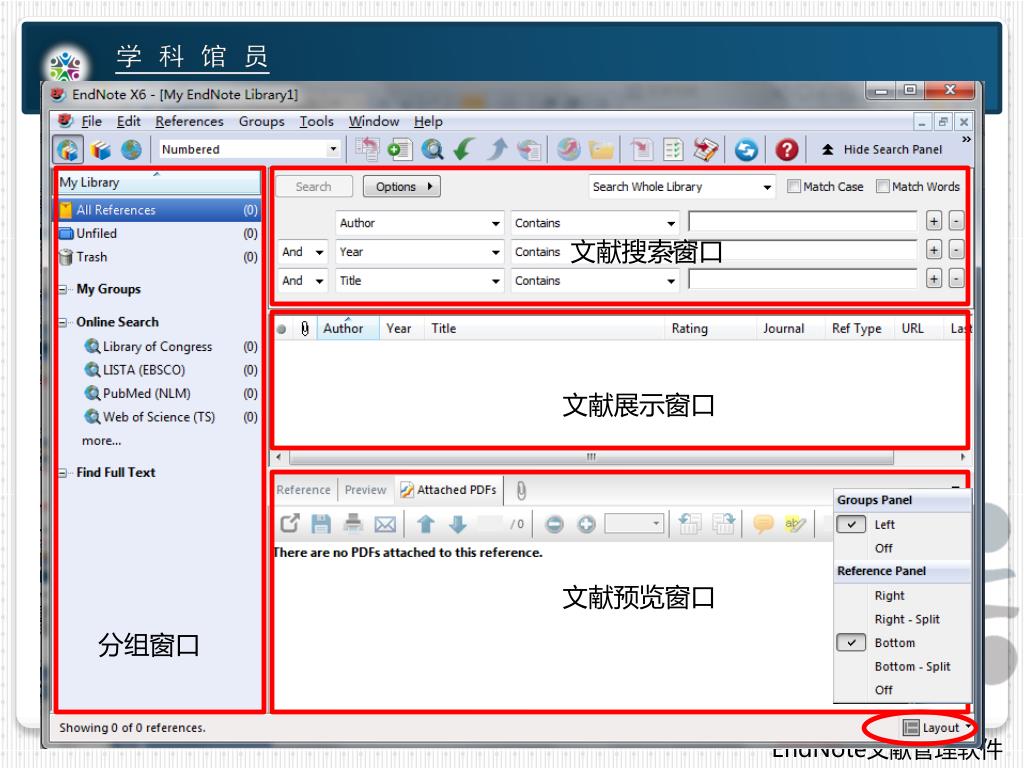Click blue Sync Library icon

[746, 150]
